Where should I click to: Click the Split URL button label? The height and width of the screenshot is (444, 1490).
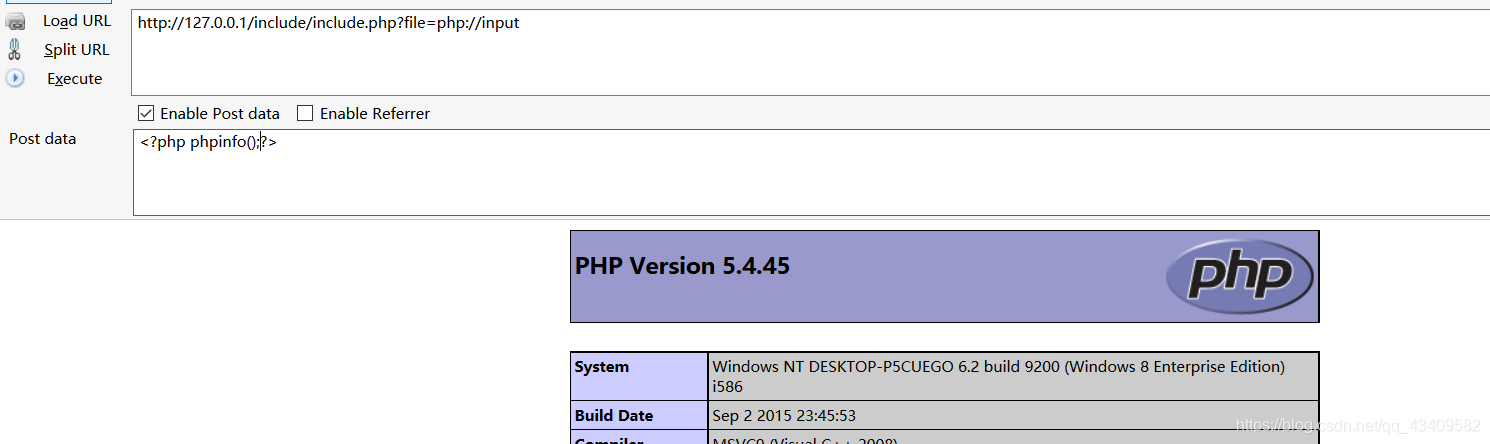pyautogui.click(x=77, y=50)
